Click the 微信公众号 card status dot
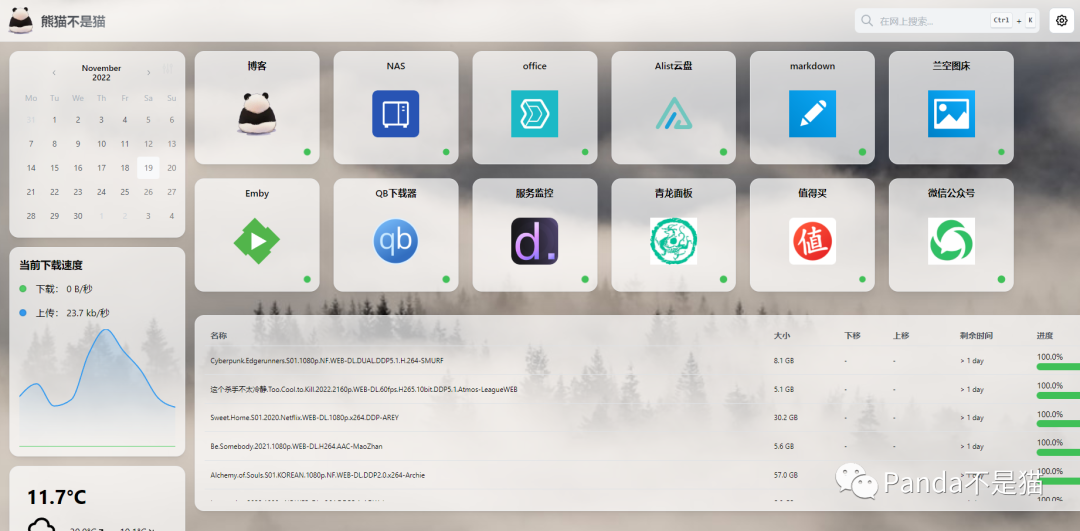Viewport: 1080px width, 531px height. click(x=1001, y=279)
